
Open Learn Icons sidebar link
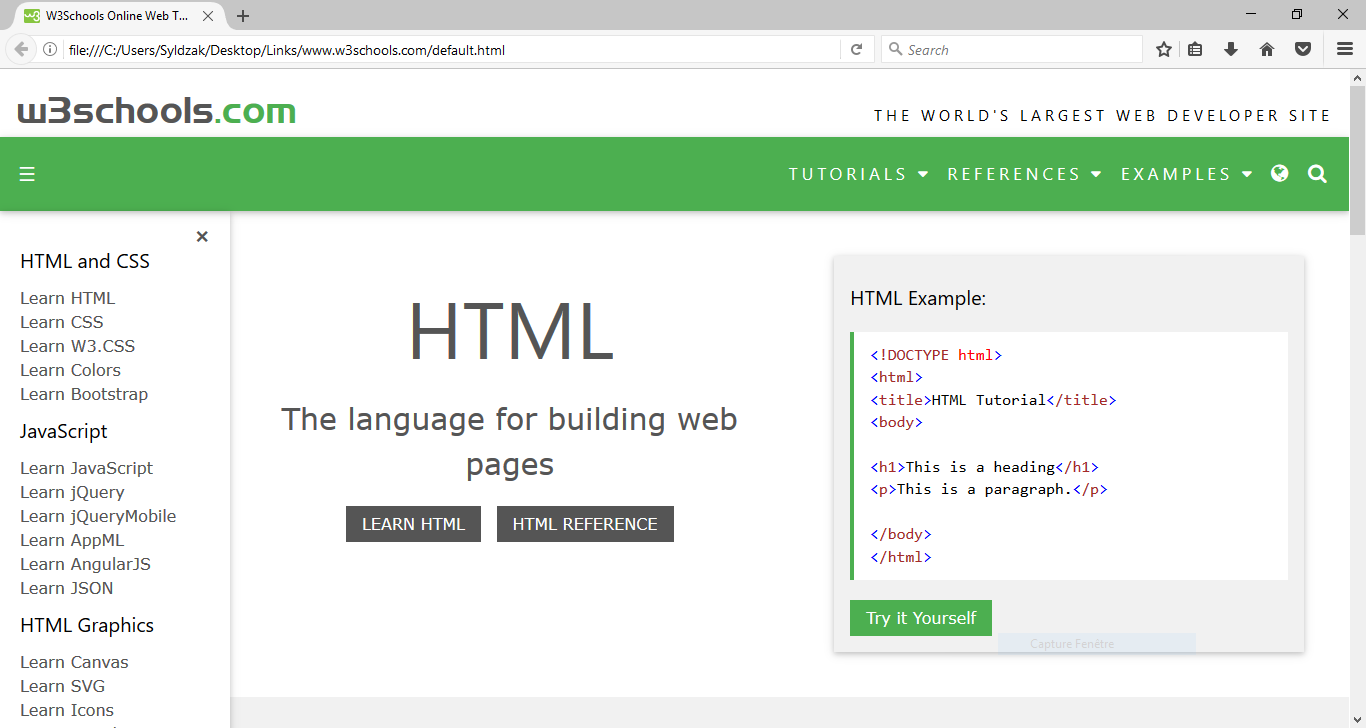pyautogui.click(x=67, y=710)
